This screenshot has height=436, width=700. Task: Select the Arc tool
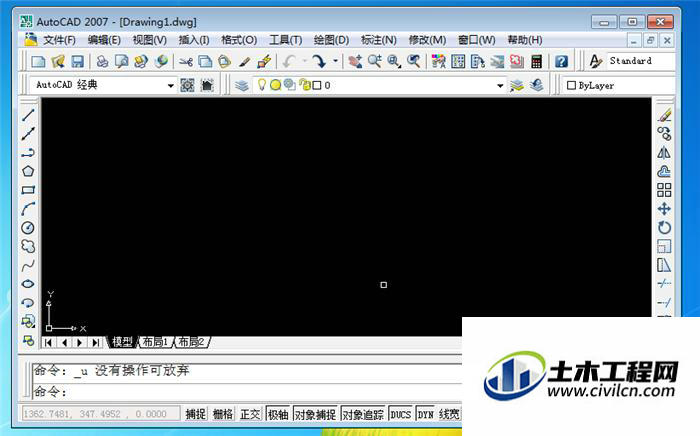point(28,209)
